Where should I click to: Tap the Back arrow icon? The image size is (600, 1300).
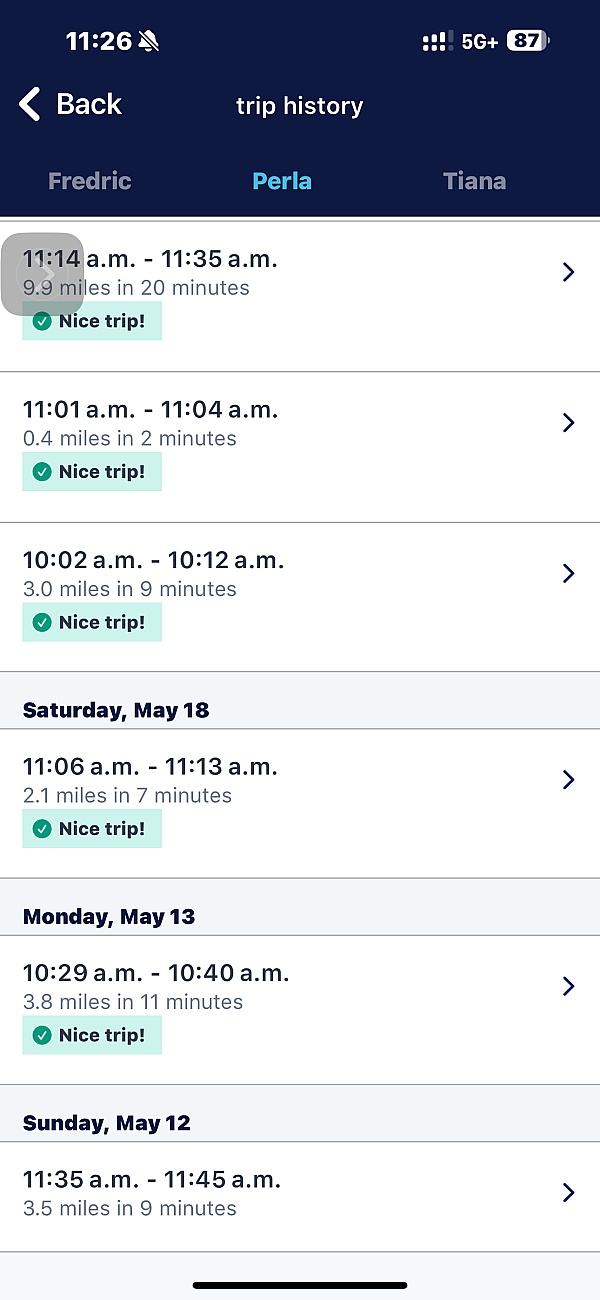(30, 104)
